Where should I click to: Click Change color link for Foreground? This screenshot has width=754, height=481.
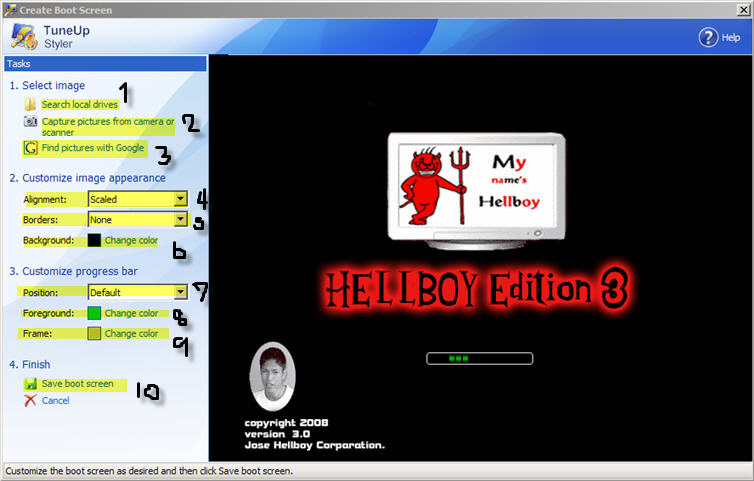click(131, 313)
